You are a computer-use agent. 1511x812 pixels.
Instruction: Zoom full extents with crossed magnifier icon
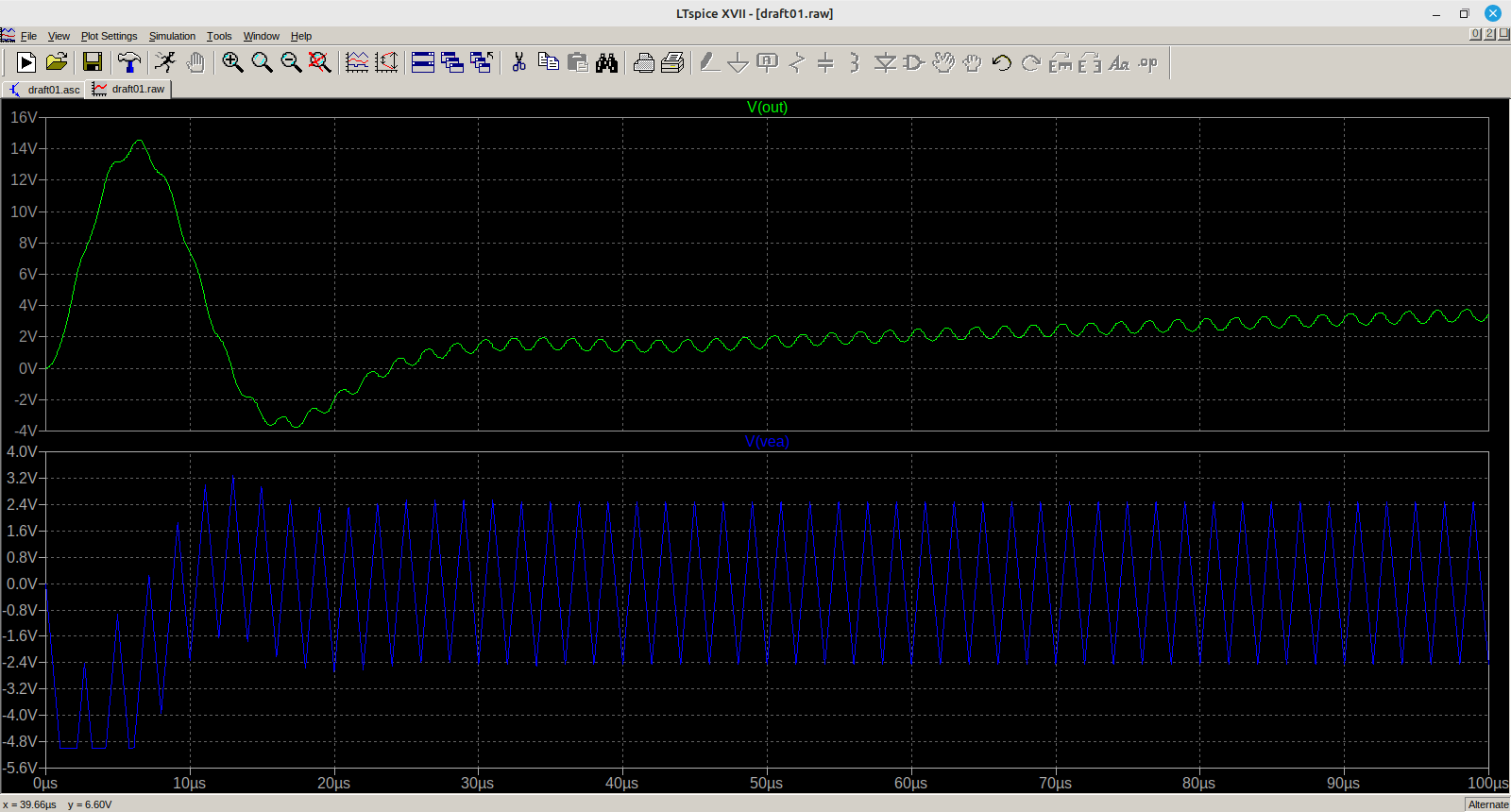tap(320, 62)
